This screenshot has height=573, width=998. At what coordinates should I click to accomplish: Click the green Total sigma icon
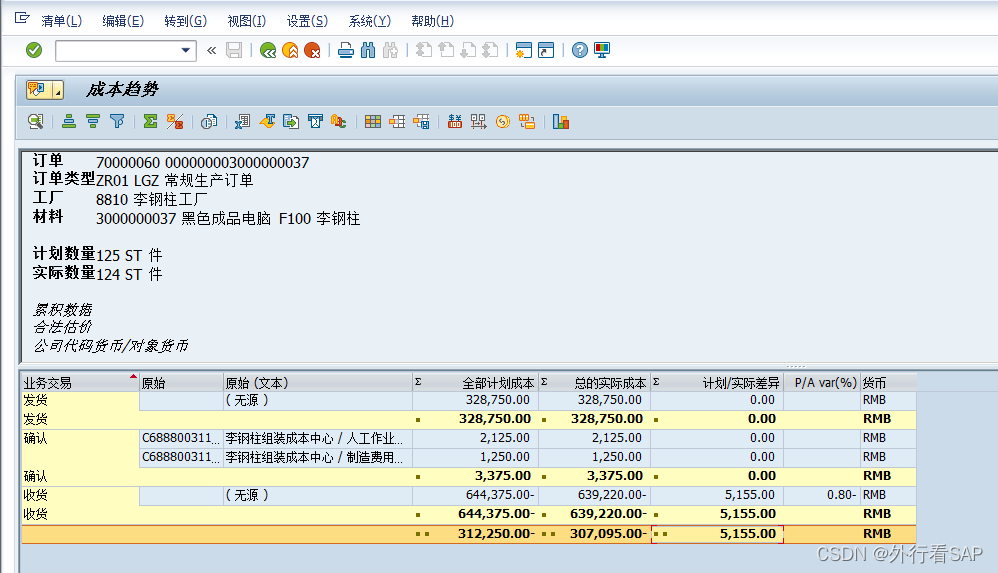coord(150,122)
